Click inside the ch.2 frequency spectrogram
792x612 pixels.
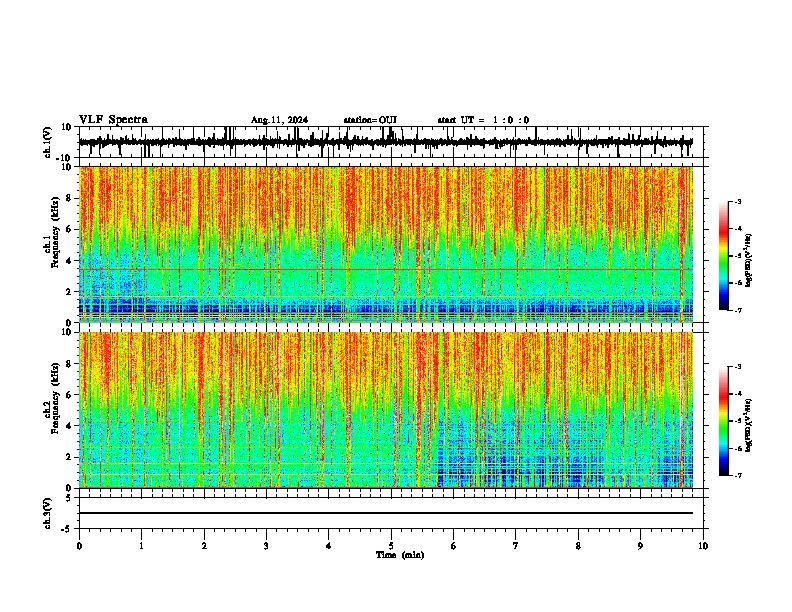pos(386,410)
